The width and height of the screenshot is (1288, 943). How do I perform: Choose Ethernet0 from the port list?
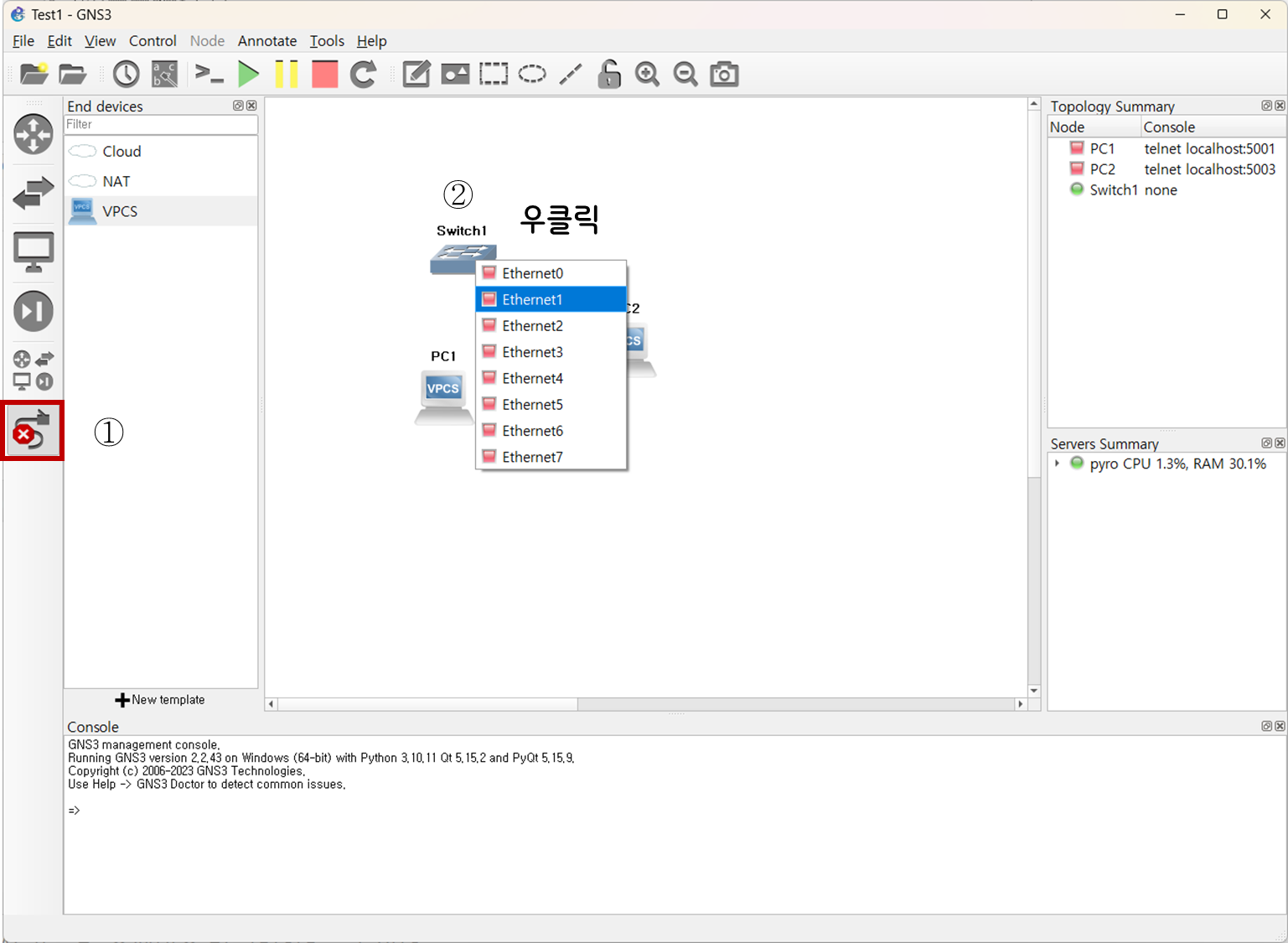point(551,273)
